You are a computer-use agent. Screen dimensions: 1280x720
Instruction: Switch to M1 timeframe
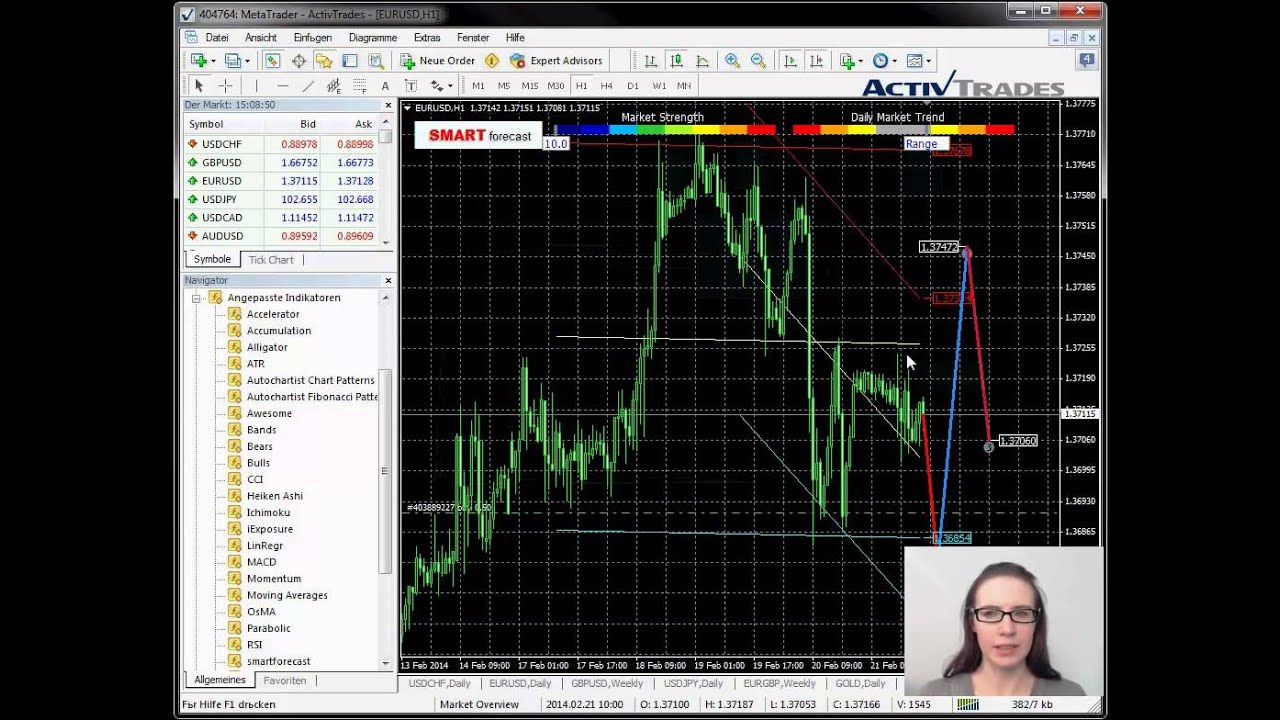[x=478, y=86]
